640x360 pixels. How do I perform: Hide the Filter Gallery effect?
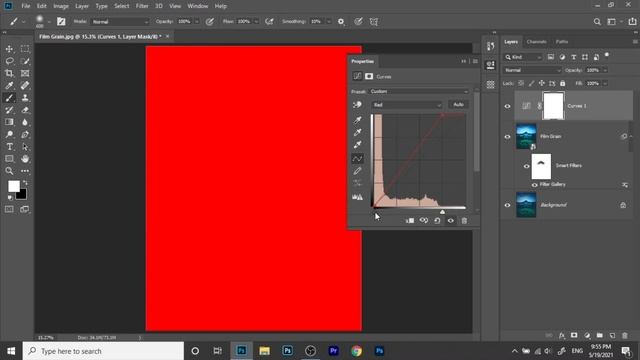(x=534, y=185)
